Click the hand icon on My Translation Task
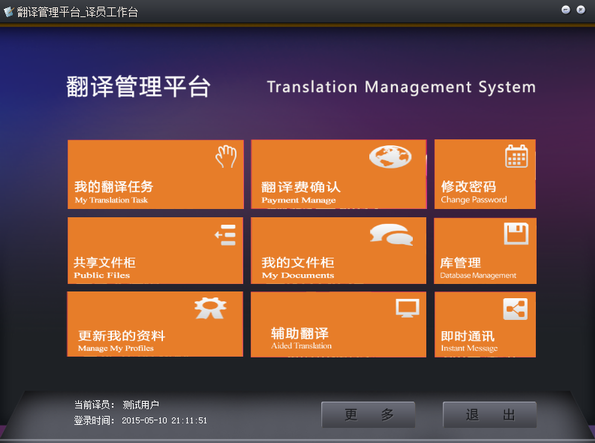This screenshot has height=443, width=595. 226,156
